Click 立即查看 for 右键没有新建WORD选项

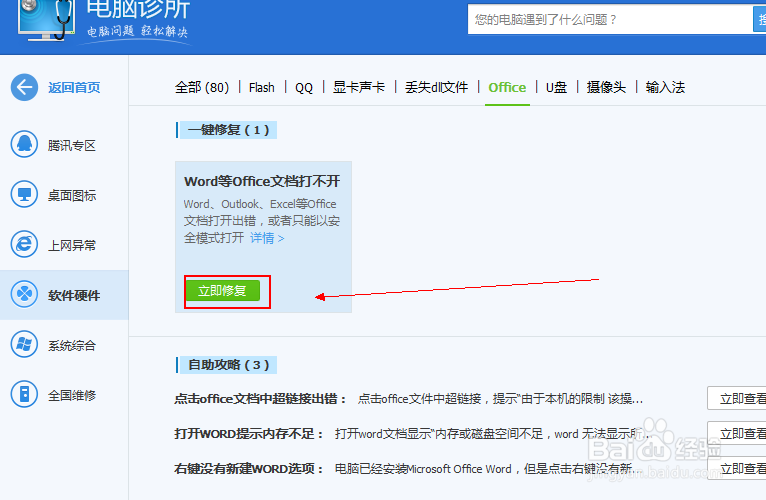[737, 469]
